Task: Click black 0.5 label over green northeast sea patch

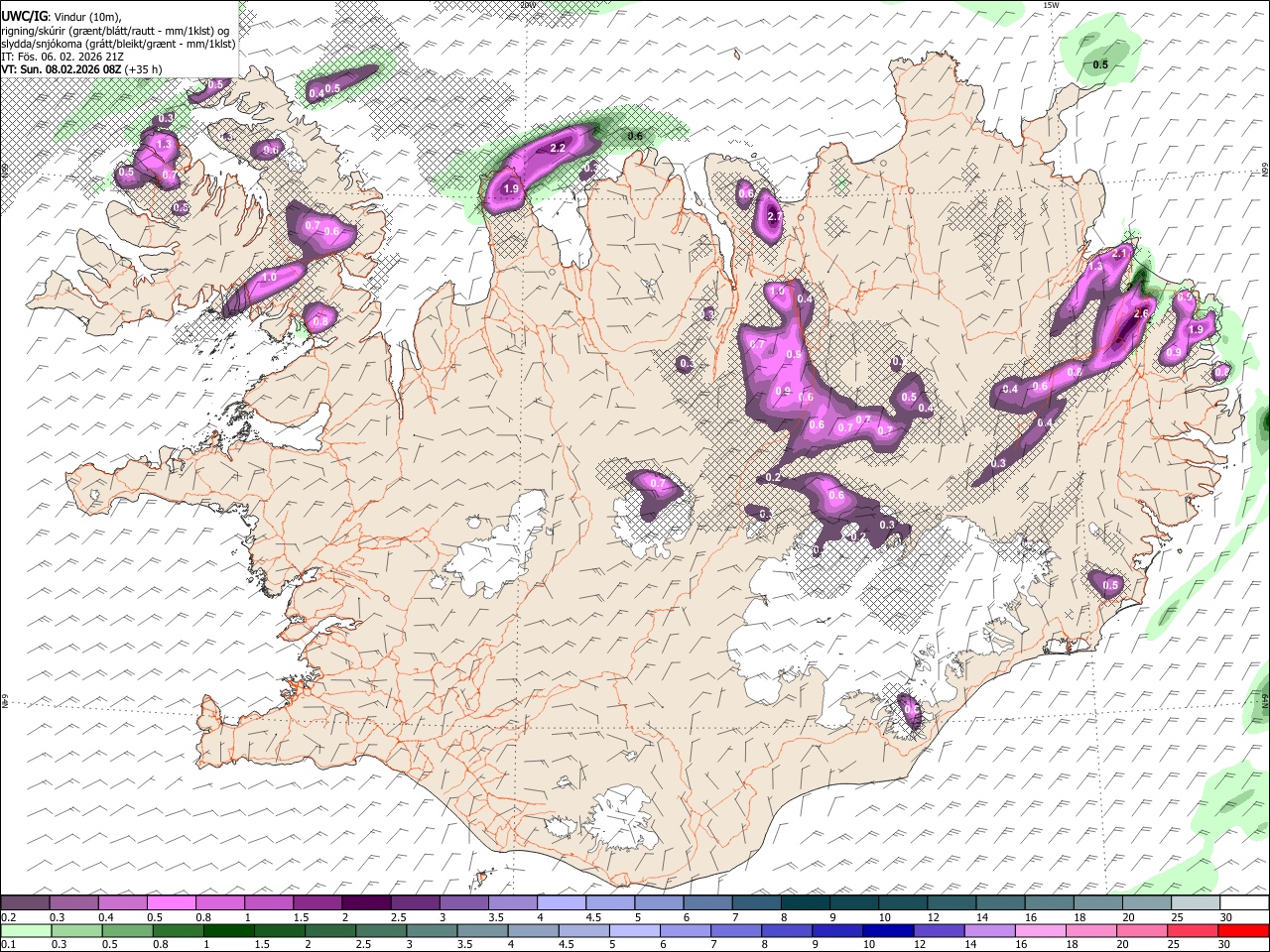Action: [x=1100, y=64]
